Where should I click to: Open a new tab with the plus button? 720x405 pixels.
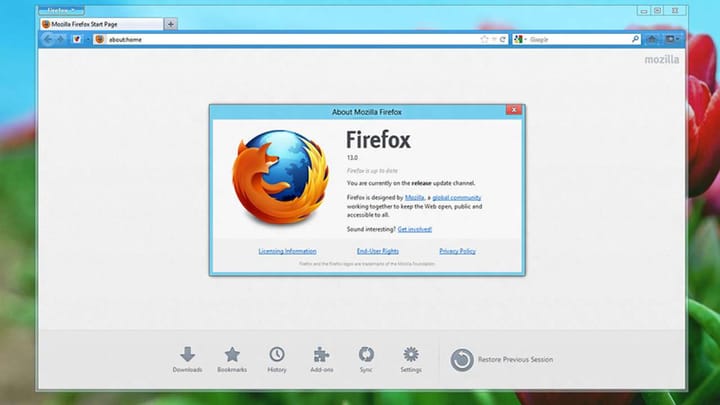(170, 24)
